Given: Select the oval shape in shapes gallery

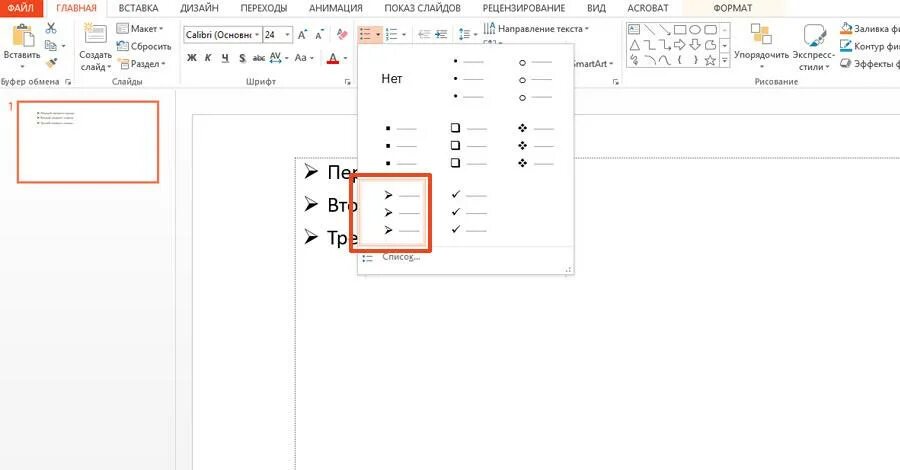Looking at the screenshot, I should click(x=695, y=29).
